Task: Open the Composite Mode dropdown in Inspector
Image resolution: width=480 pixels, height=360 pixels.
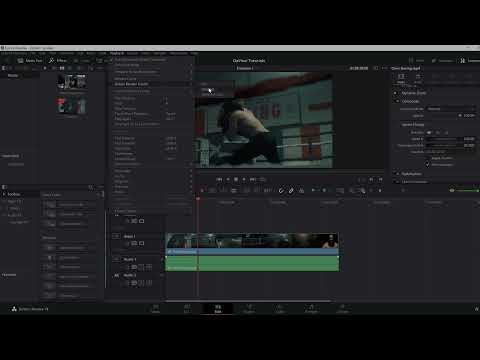Action: [x=451, y=109]
